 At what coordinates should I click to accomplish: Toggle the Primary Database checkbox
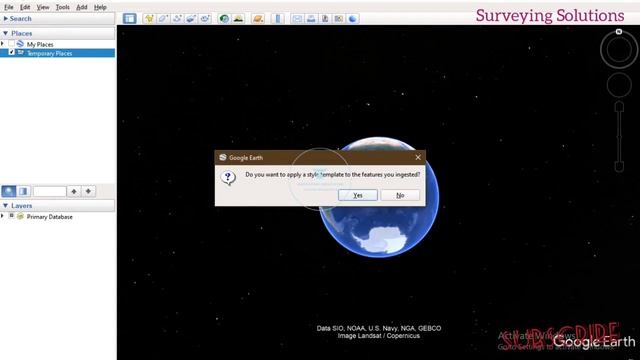pyautogui.click(x=11, y=216)
